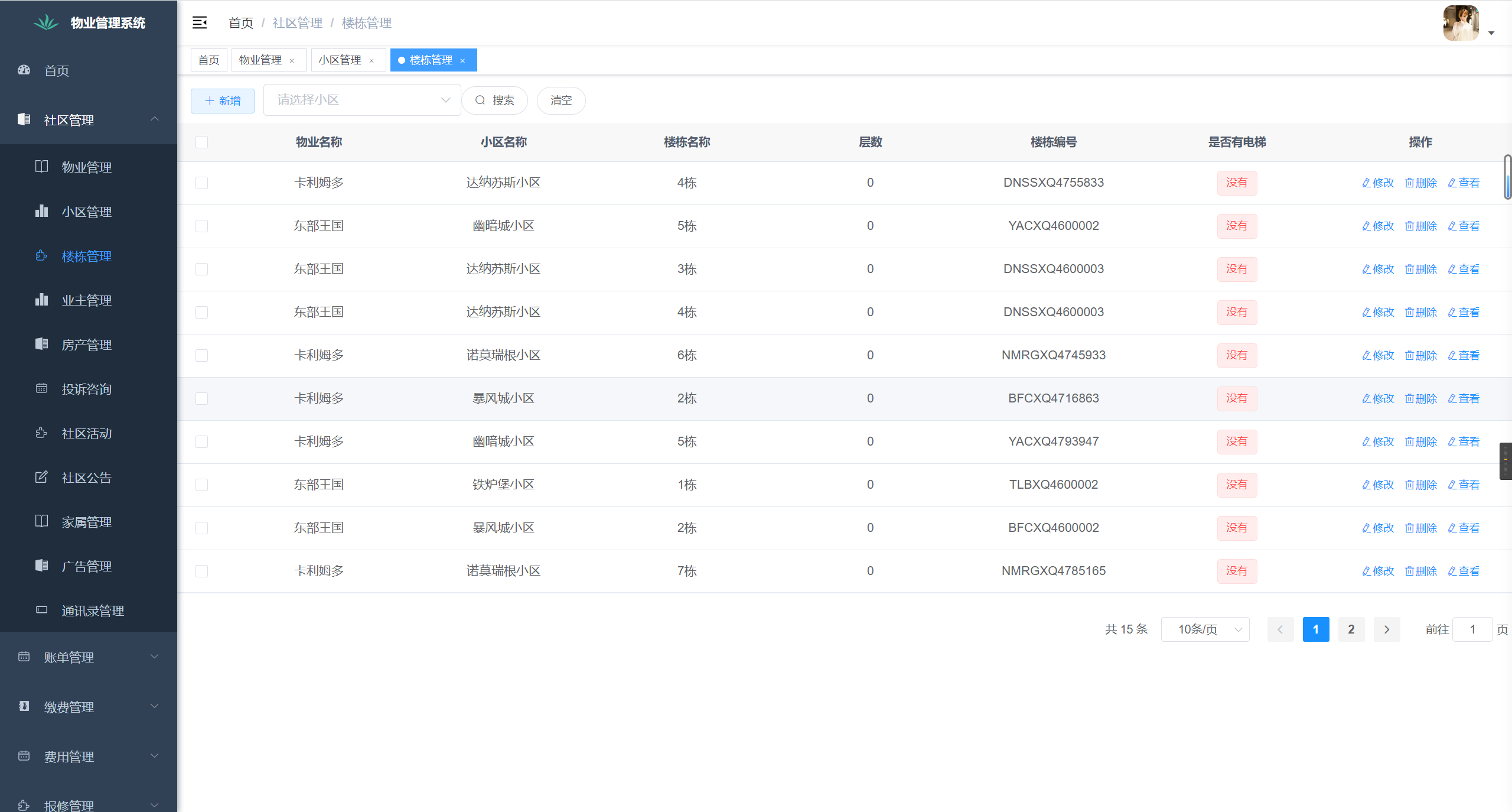
Task: Click the 小区管理 bar chart icon
Action: click(41, 210)
